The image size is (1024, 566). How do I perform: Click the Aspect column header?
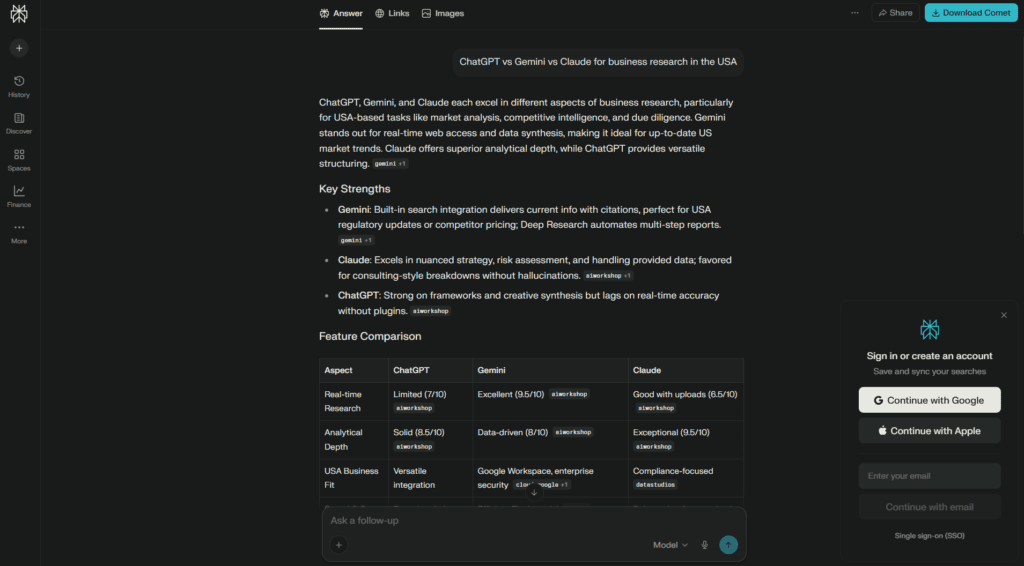[338, 370]
